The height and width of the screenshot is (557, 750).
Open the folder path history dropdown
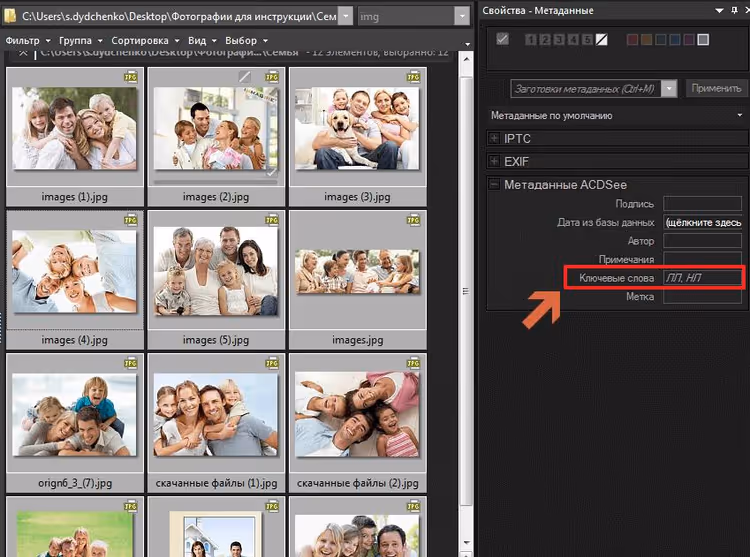click(x=345, y=16)
